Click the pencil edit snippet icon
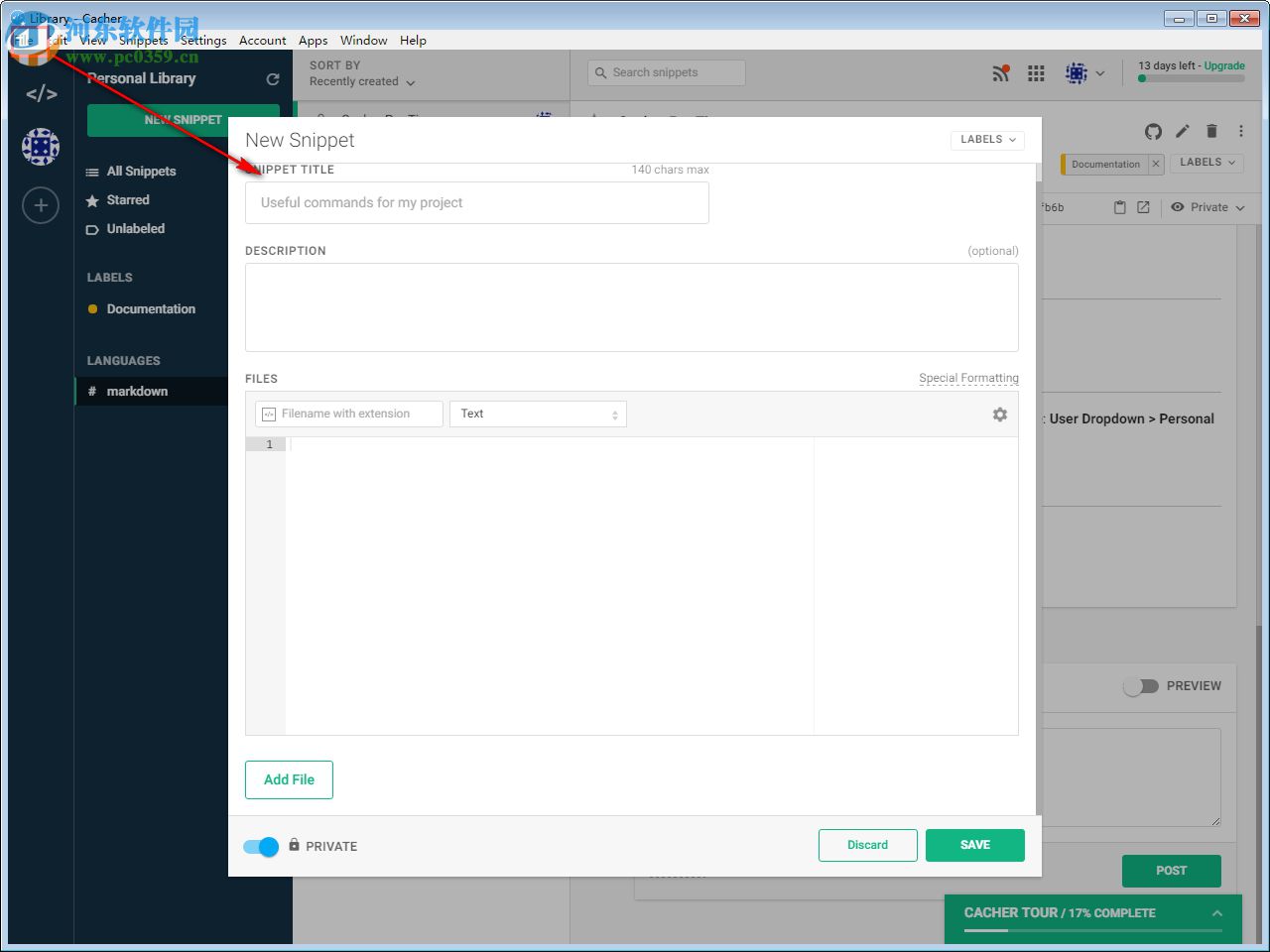The image size is (1270, 952). tap(1183, 131)
